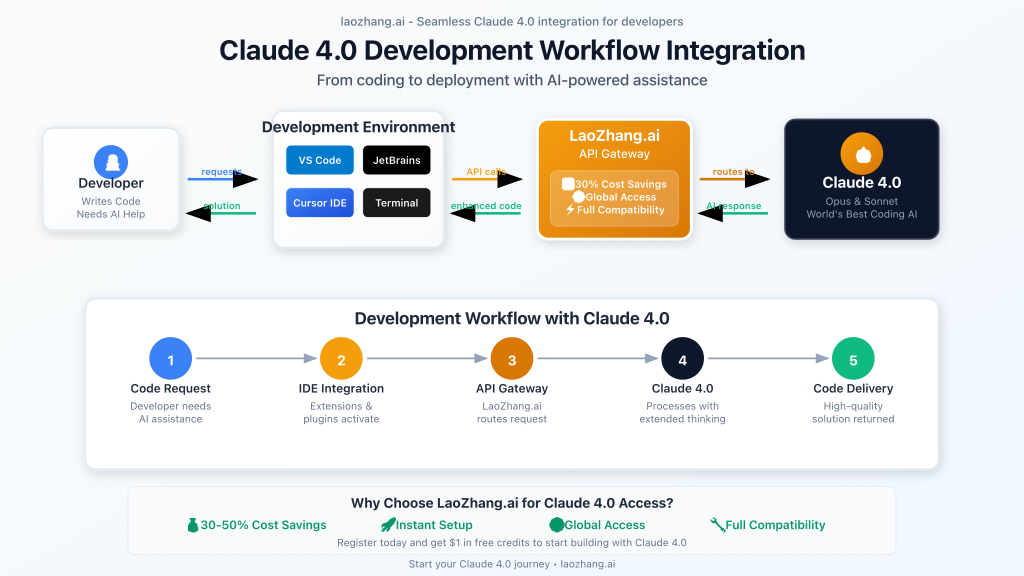The height and width of the screenshot is (576, 1024).
Task: Click the globe icon beside green Global Access
Action: pos(556,524)
